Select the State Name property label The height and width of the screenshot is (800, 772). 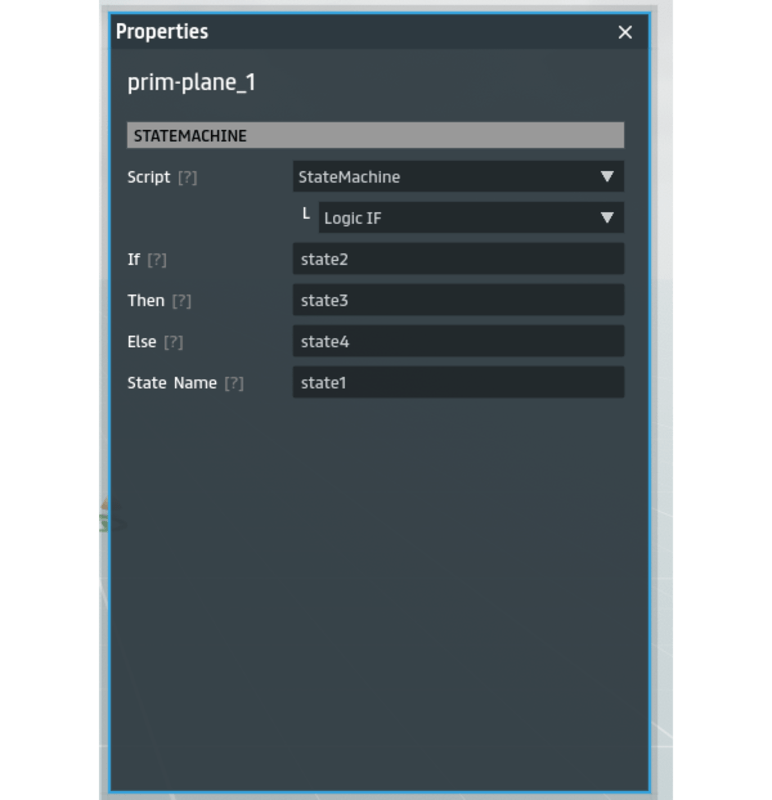click(172, 383)
